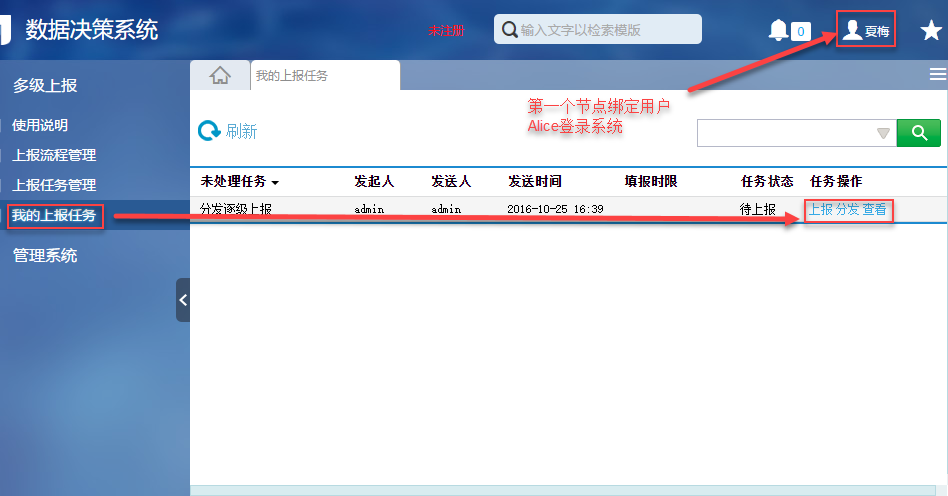Focus the 输入文字以检索模版 search field
This screenshot has width=948, height=496.
click(x=597, y=29)
